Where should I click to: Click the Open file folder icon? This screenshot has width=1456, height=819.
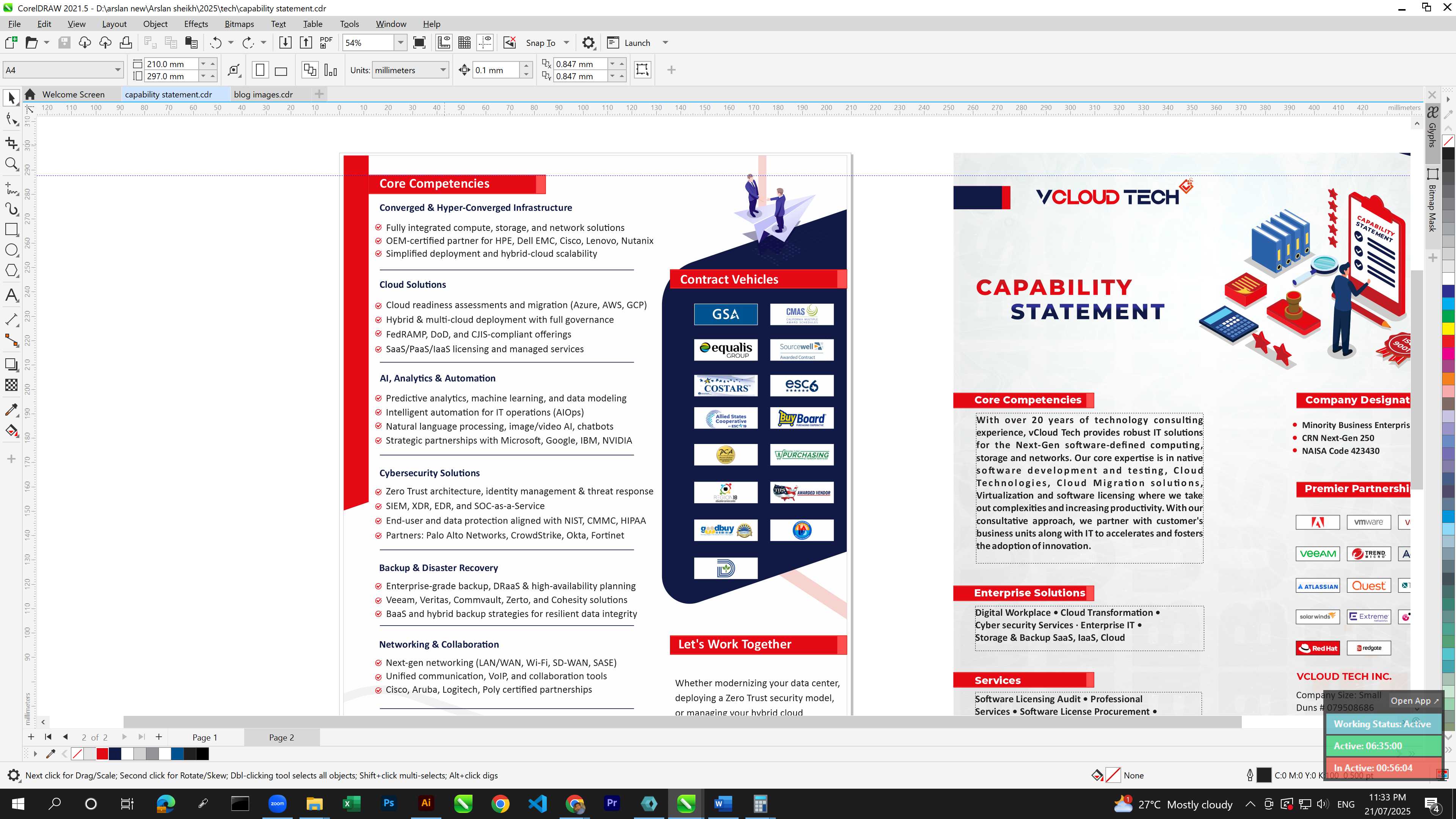[x=31, y=42]
